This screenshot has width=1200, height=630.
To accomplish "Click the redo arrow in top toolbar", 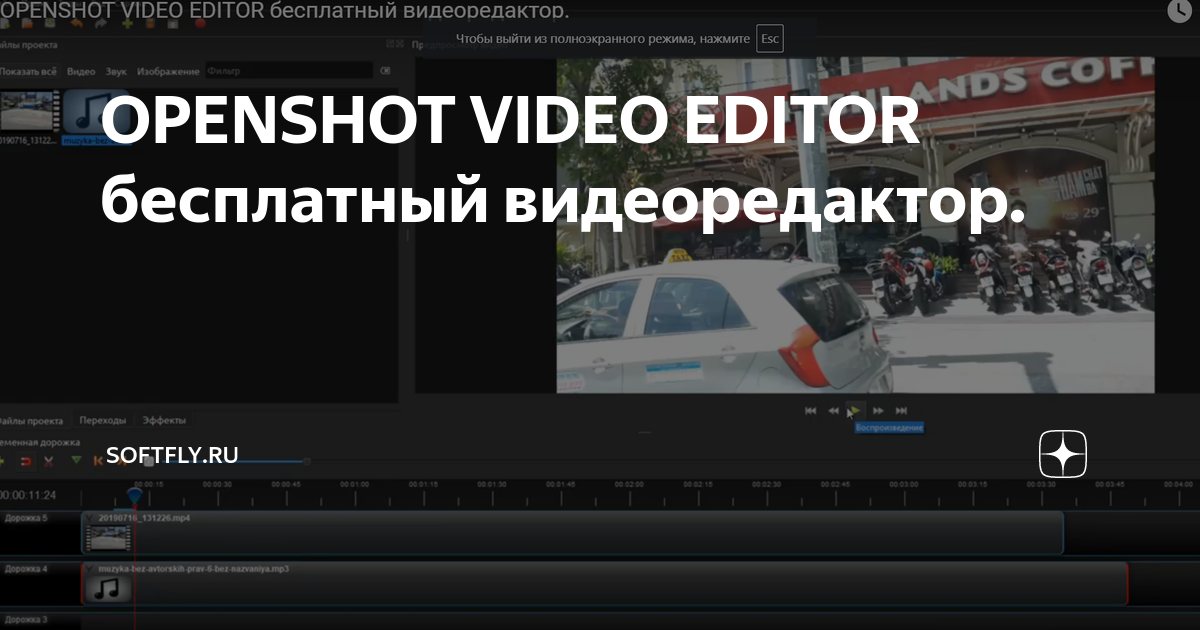I will (101, 23).
